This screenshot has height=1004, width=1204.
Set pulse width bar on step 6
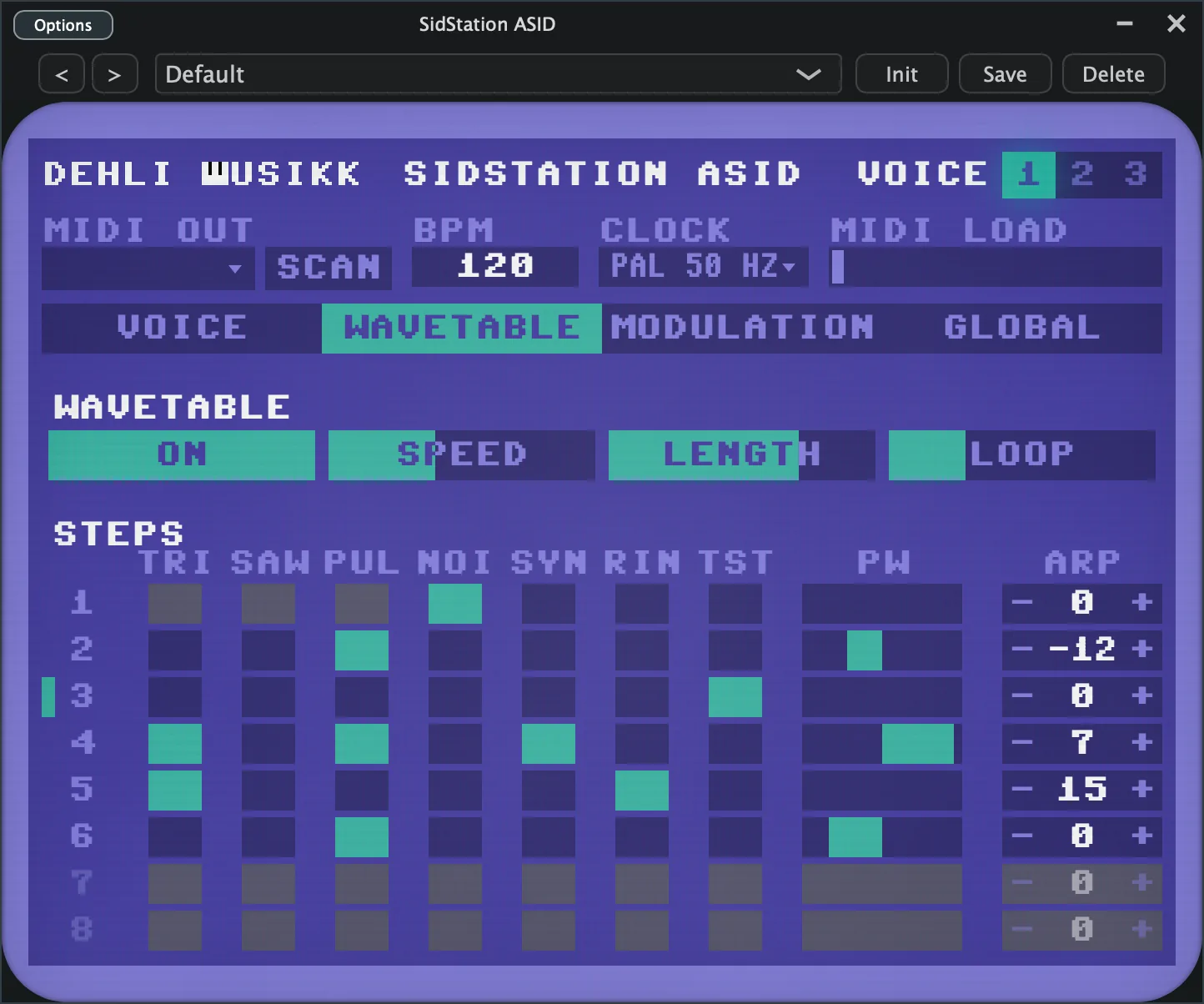coord(882,837)
